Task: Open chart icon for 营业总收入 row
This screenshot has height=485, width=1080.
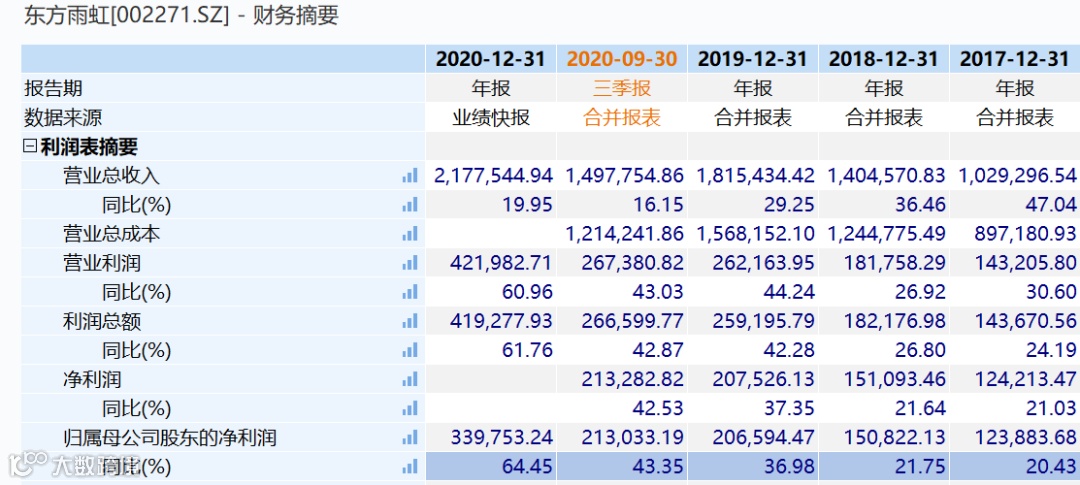Action: click(x=410, y=176)
